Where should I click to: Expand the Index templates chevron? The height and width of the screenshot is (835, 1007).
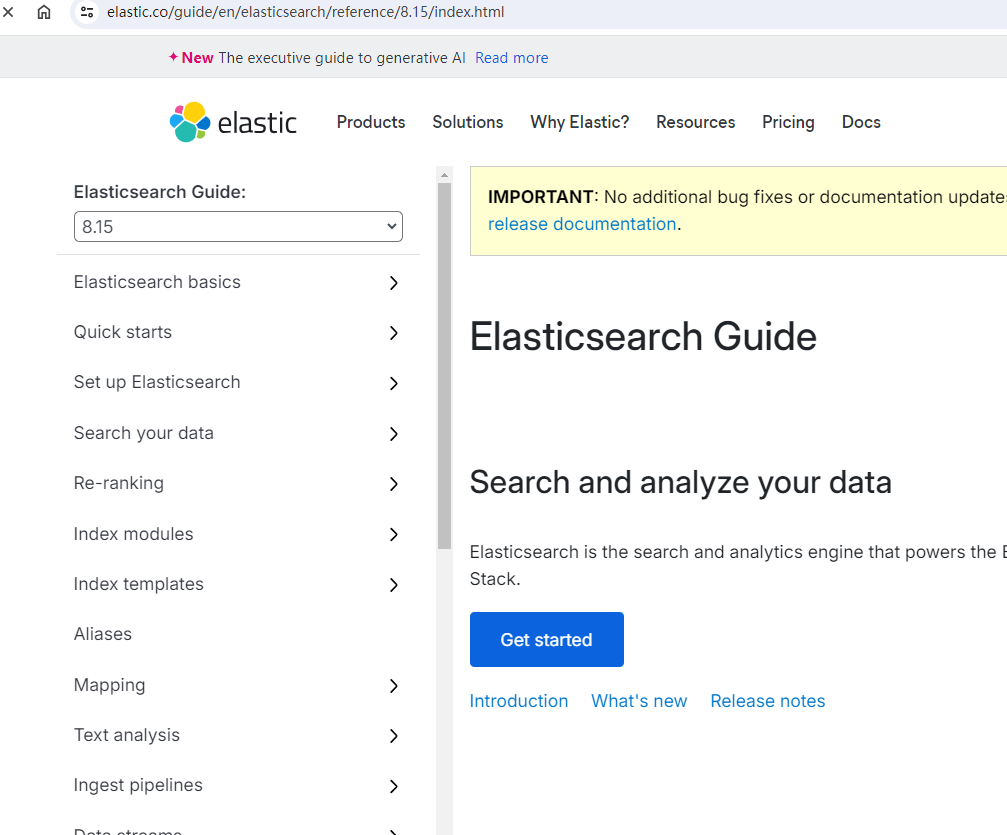pyautogui.click(x=394, y=585)
